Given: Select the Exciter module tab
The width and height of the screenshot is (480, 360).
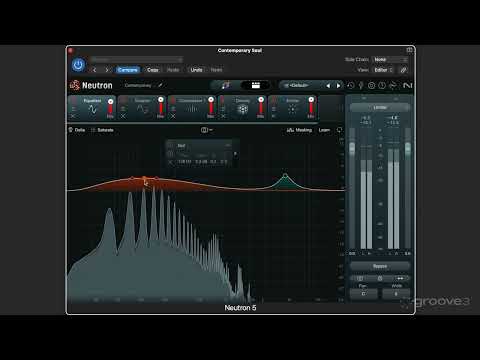Looking at the screenshot, I should 292,107.
